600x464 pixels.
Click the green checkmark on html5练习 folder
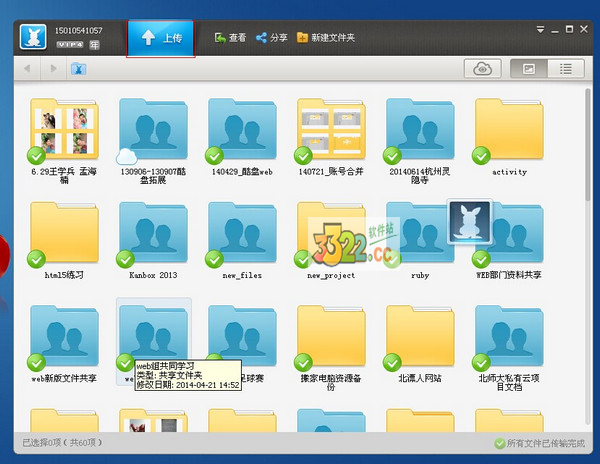36,259
